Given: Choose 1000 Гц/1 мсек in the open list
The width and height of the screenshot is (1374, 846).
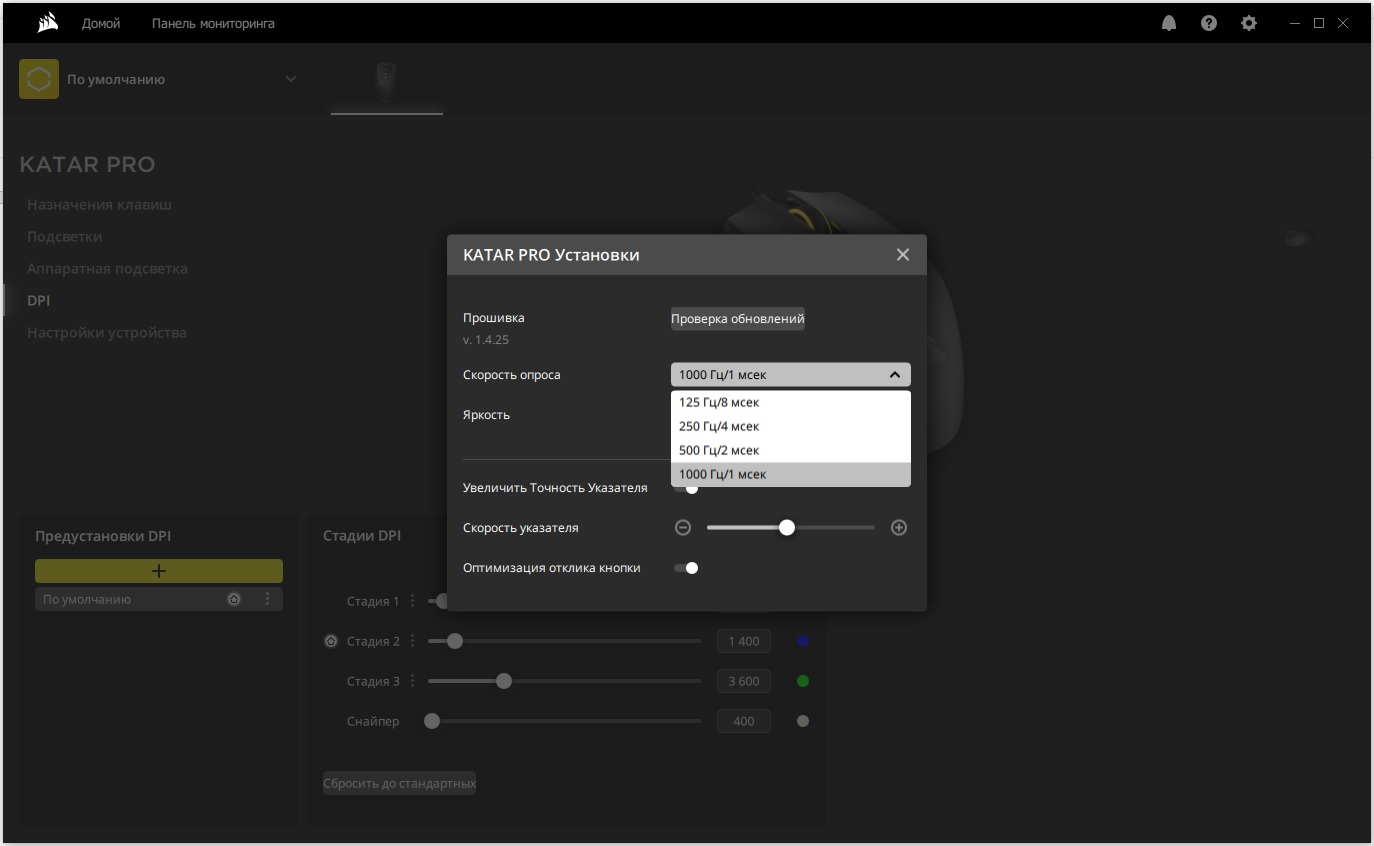Looking at the screenshot, I should (x=791, y=475).
